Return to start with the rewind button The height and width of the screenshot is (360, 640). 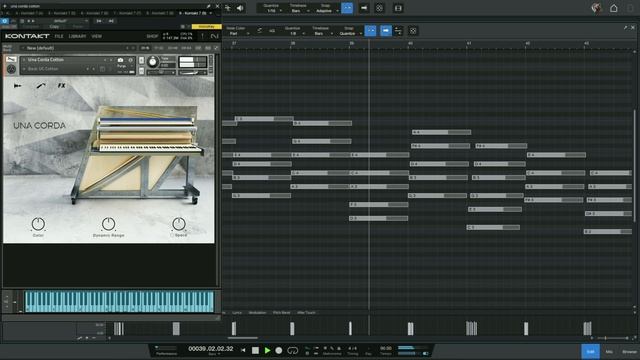coord(243,350)
